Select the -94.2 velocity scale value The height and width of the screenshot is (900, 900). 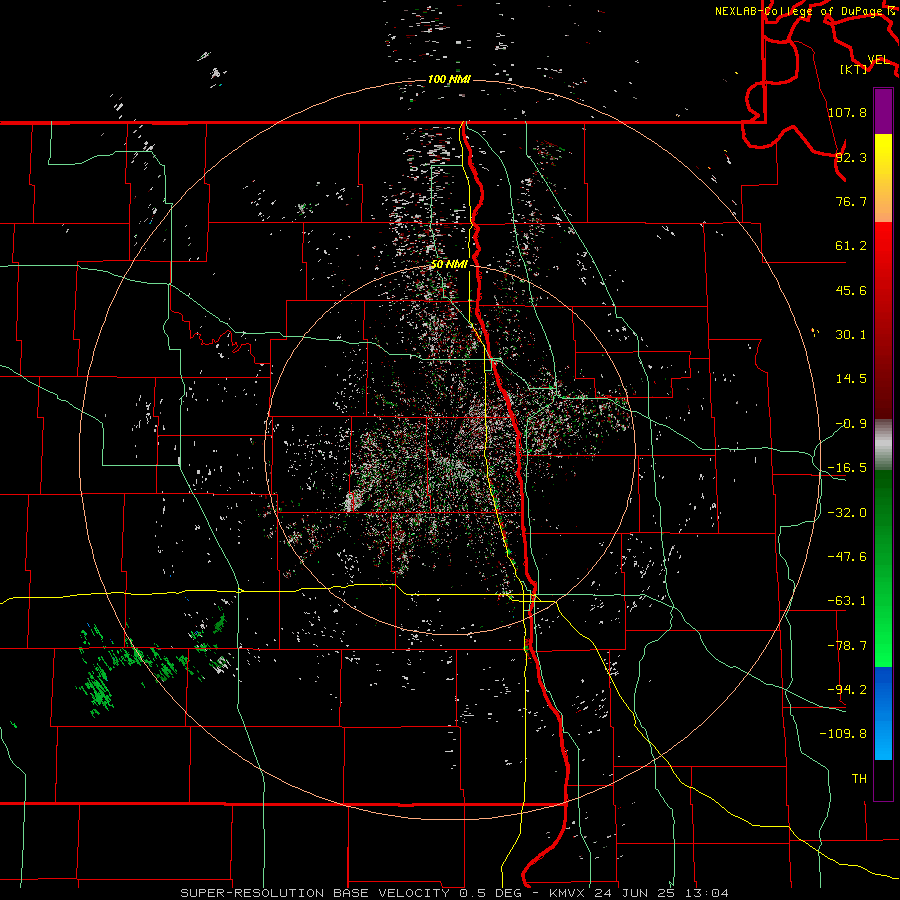coord(847,690)
